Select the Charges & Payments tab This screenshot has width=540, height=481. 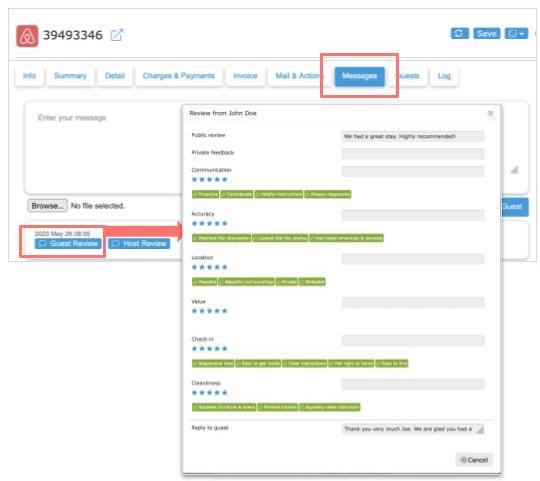178,76
